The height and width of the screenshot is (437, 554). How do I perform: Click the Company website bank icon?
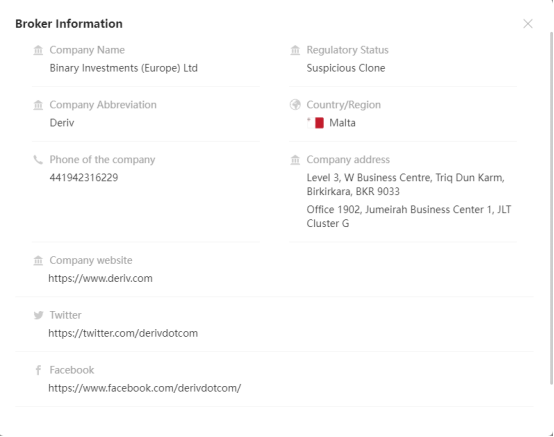(x=38, y=260)
